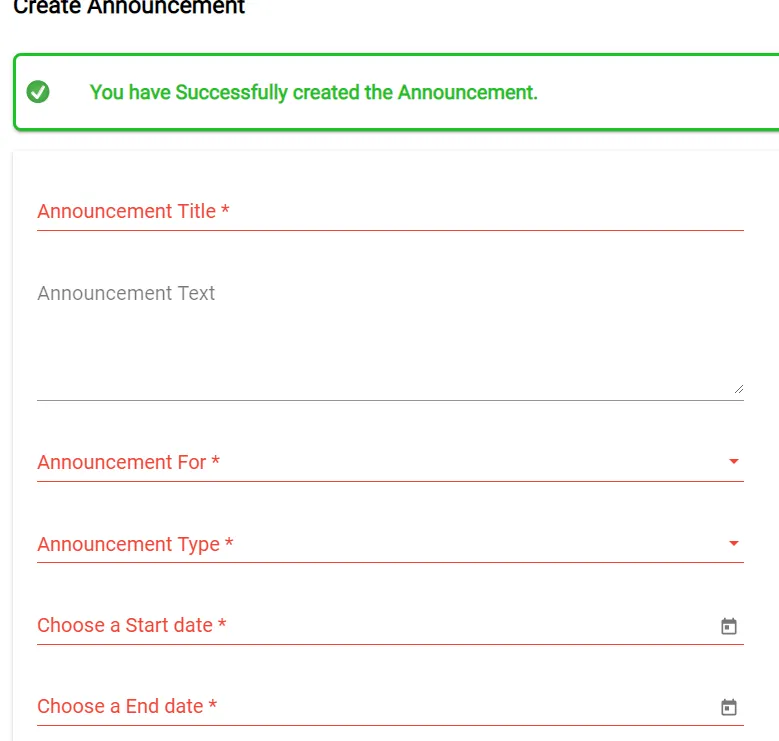779x741 pixels.
Task: Click the asterisk beside Announcement Title
Action: 225,211
